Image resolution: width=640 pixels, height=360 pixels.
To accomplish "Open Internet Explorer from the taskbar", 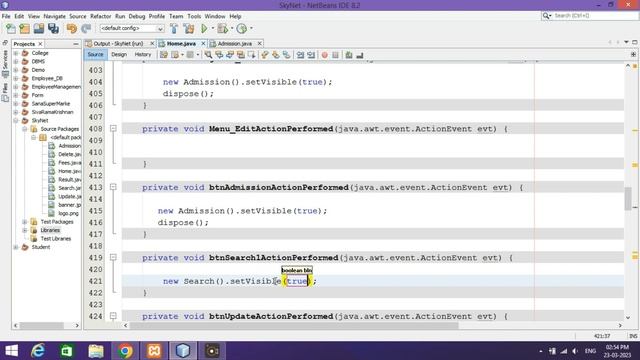I will (38, 351).
